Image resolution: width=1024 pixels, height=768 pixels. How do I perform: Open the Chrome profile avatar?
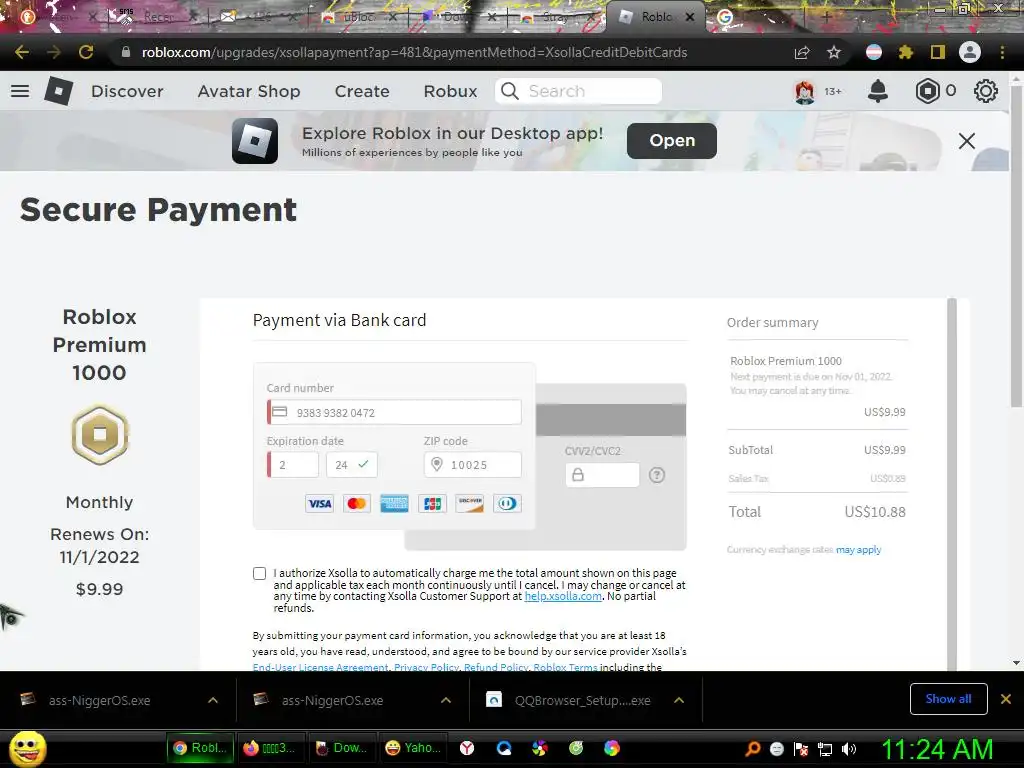coord(970,52)
